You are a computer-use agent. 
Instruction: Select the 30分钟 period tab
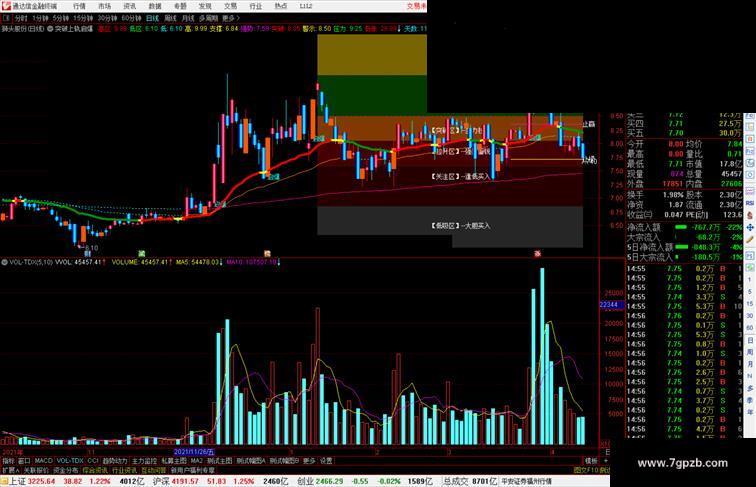pos(107,18)
